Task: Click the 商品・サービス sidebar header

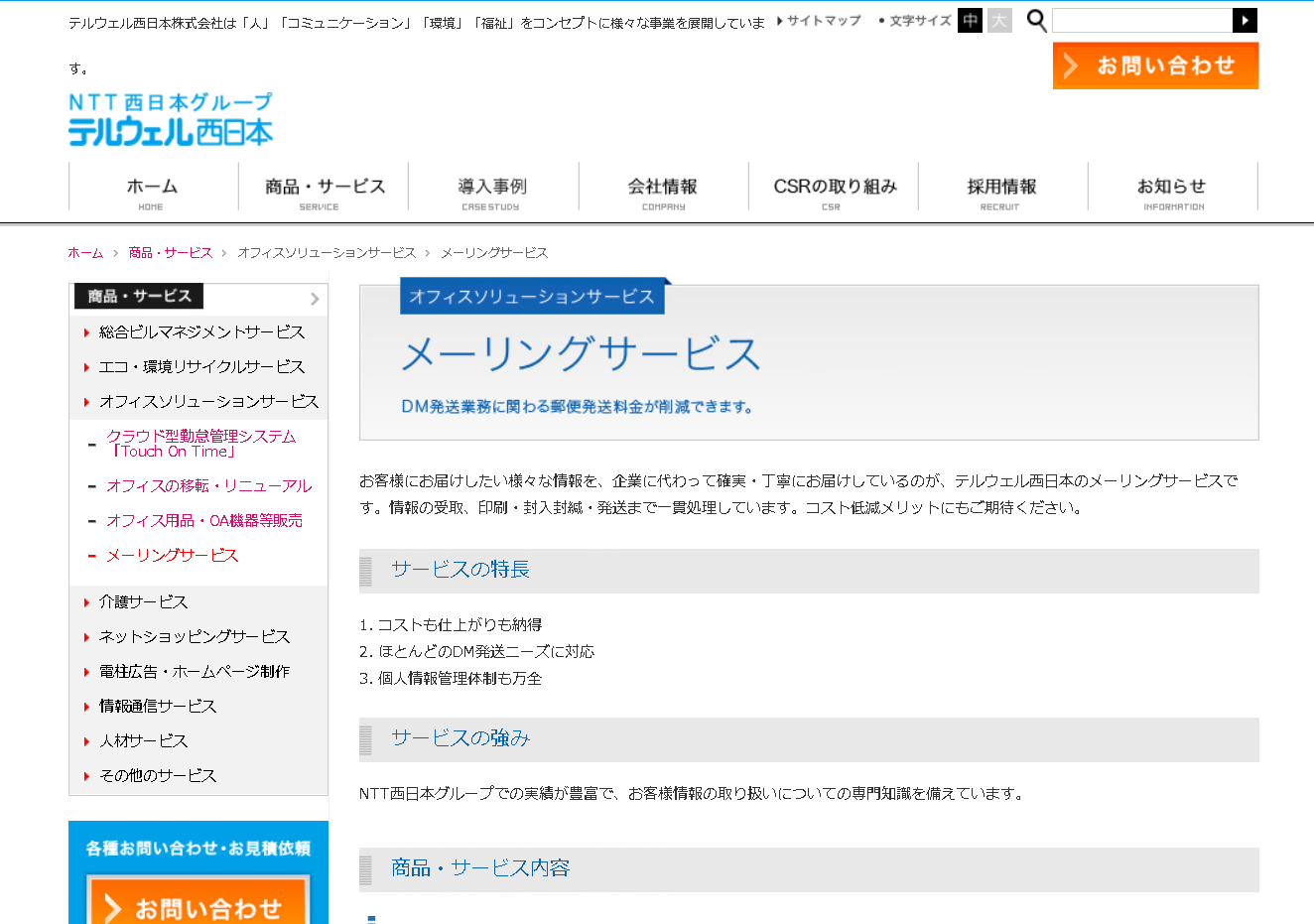Action: (139, 296)
